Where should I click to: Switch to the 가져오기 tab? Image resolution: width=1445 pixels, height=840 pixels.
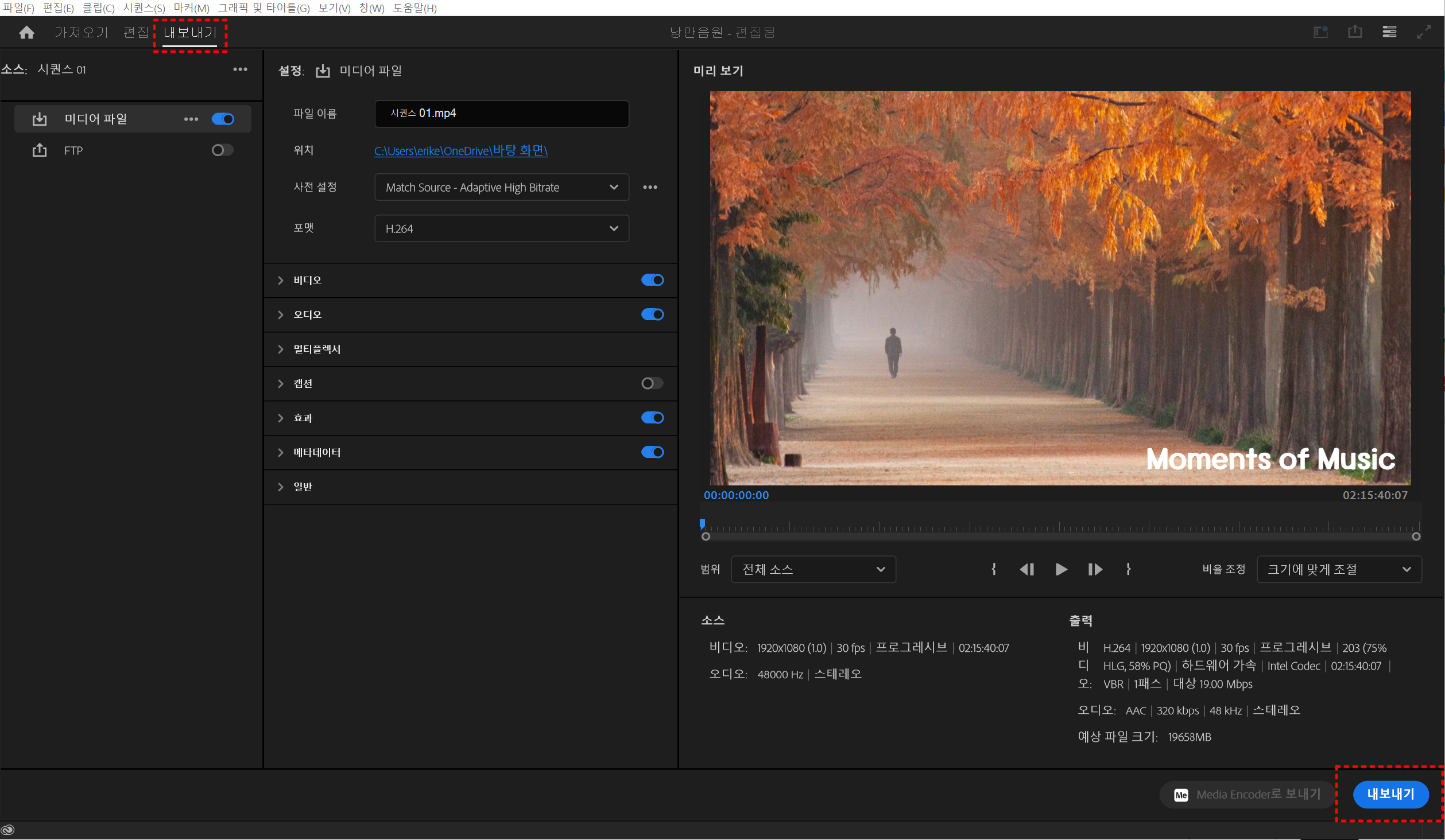coord(82,32)
